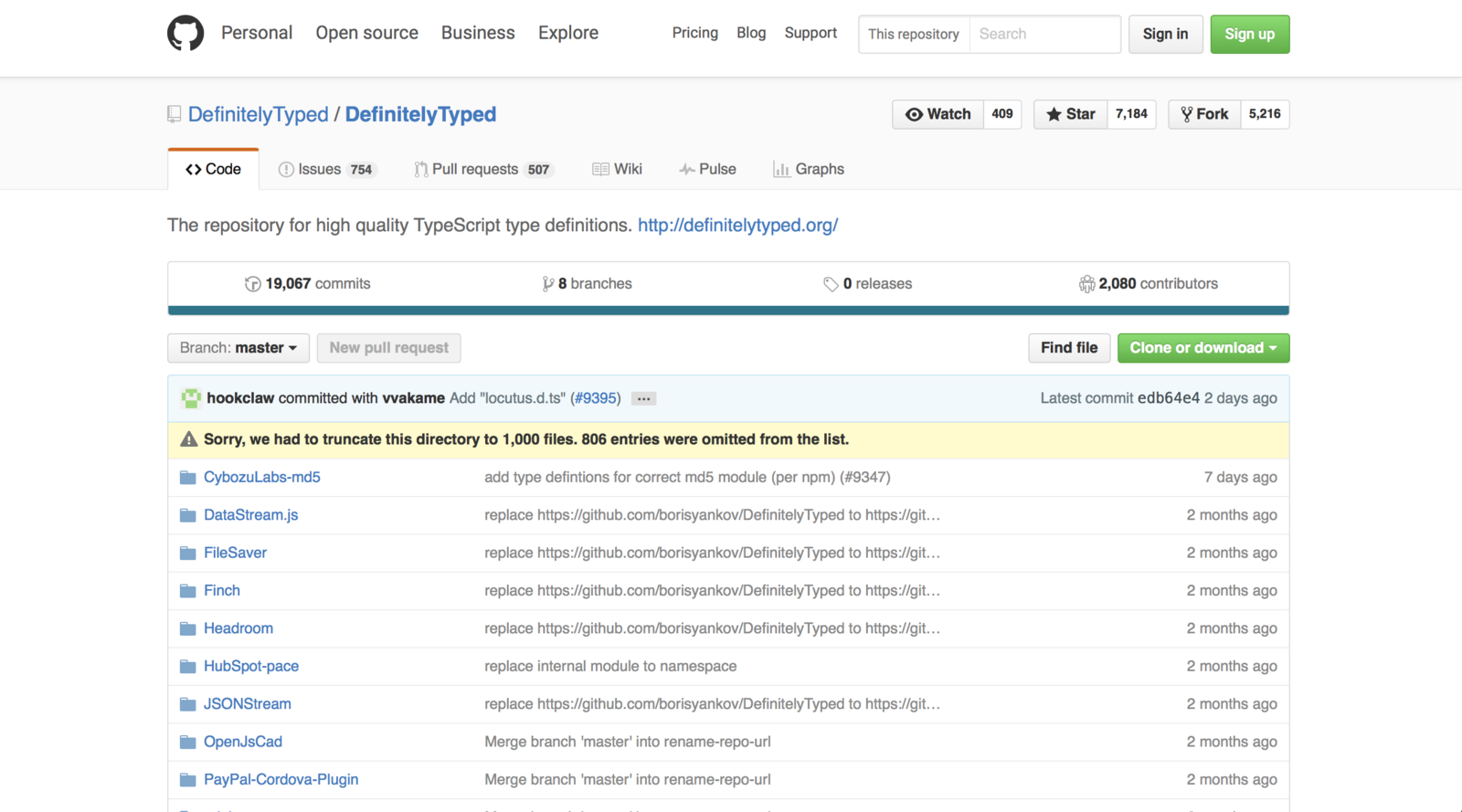This screenshot has width=1462, height=812.
Task: Click the hookclaw avatar image
Action: [x=191, y=398]
